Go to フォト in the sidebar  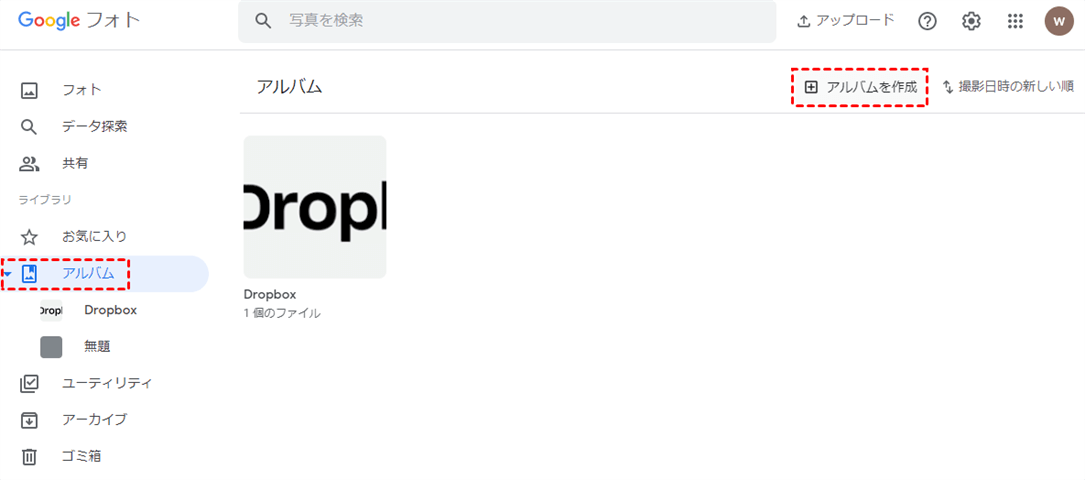click(x=82, y=90)
